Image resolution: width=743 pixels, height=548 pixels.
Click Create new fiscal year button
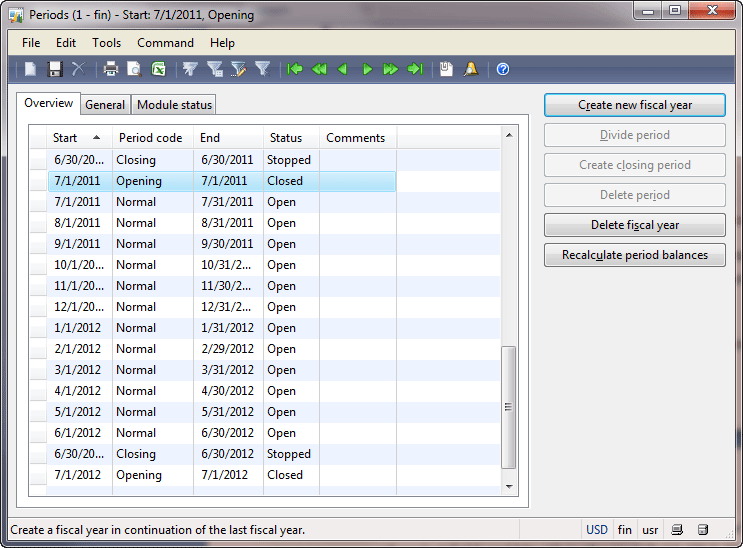point(634,105)
